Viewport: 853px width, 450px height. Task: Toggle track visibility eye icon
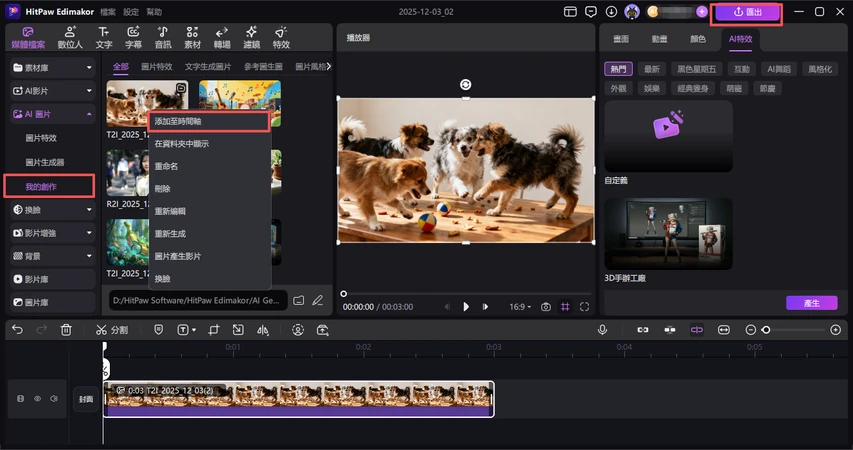point(38,398)
